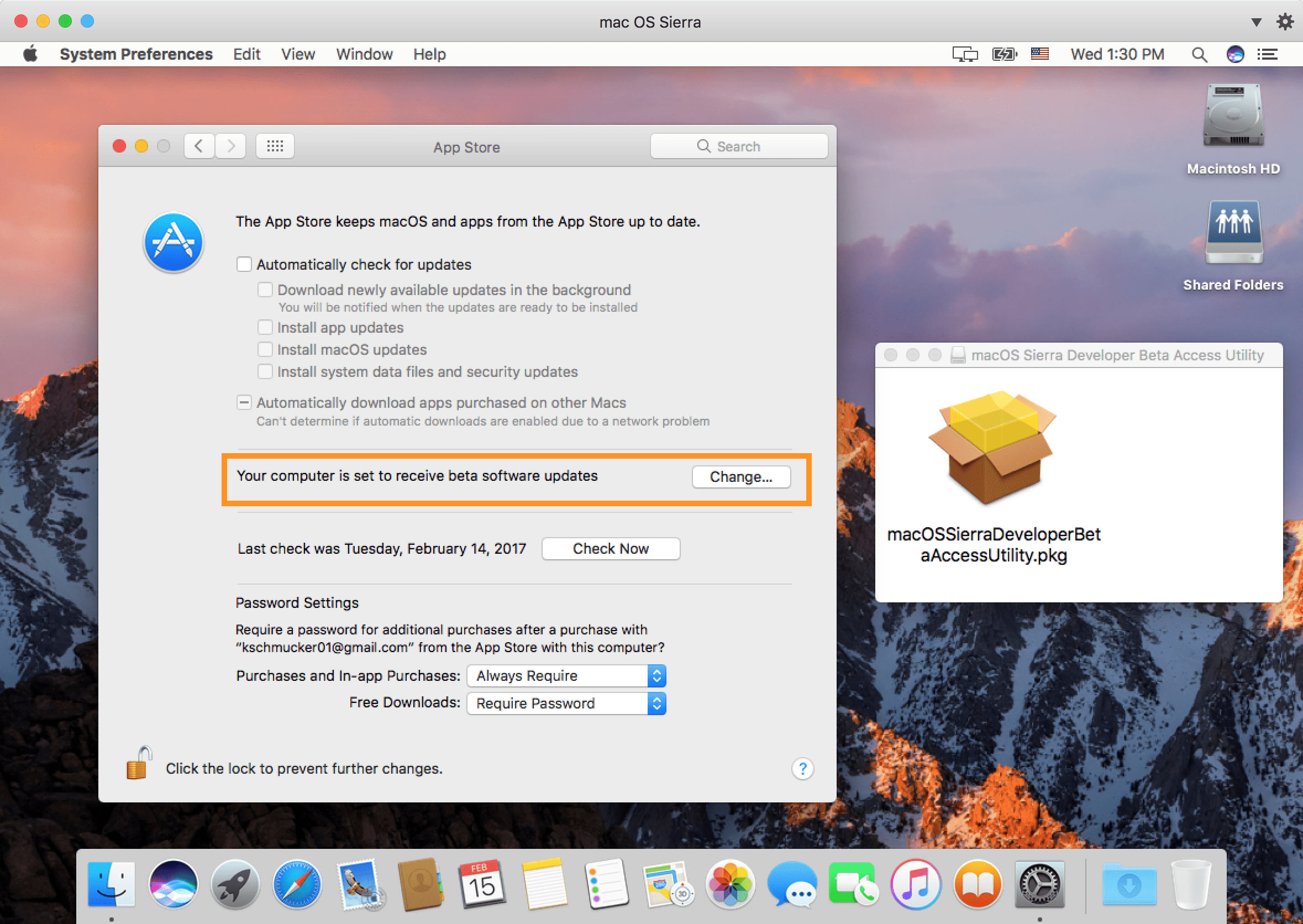Open VM title bar dropdown triangle

point(1257,22)
